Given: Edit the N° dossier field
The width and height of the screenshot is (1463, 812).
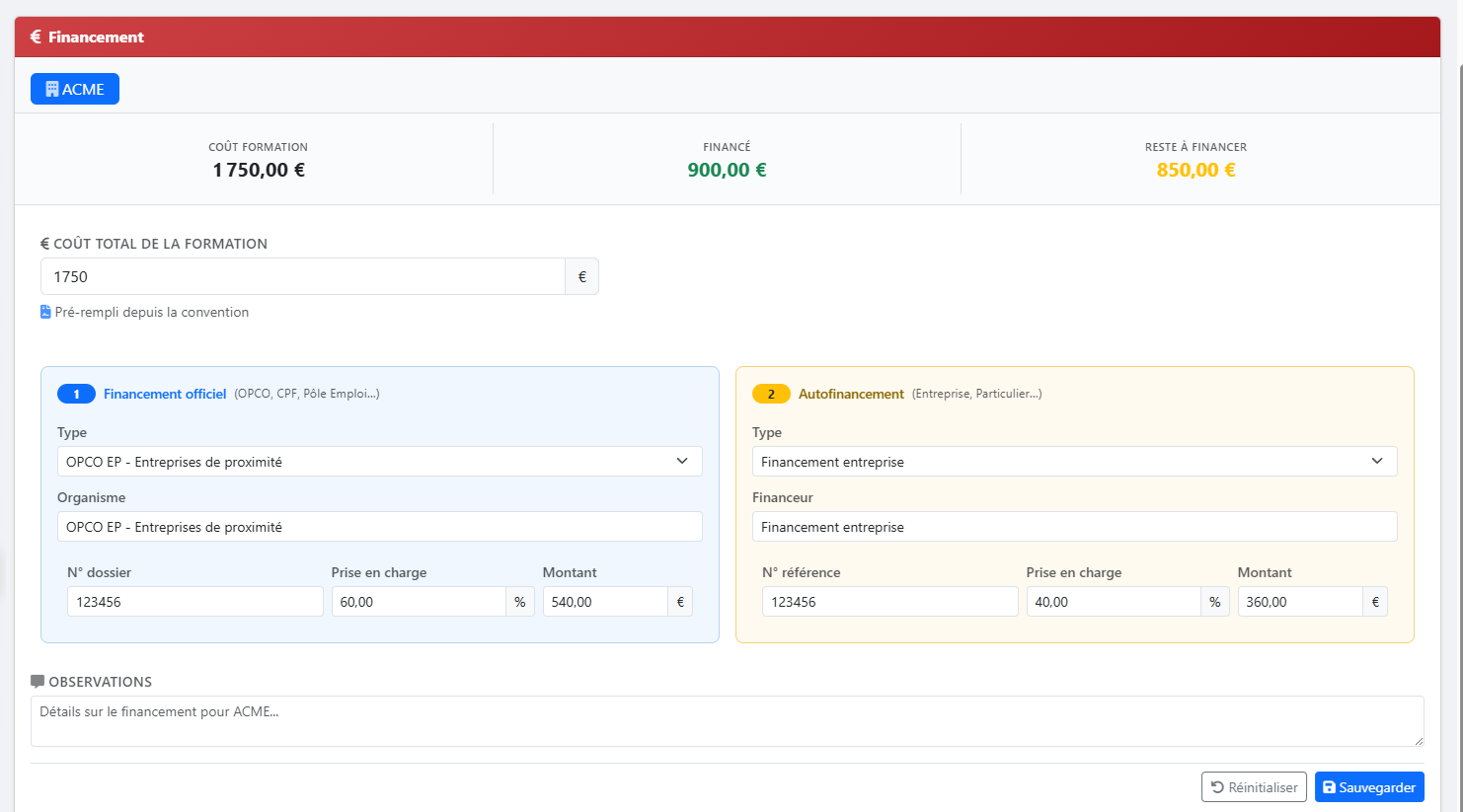Looking at the screenshot, I should pos(195,602).
